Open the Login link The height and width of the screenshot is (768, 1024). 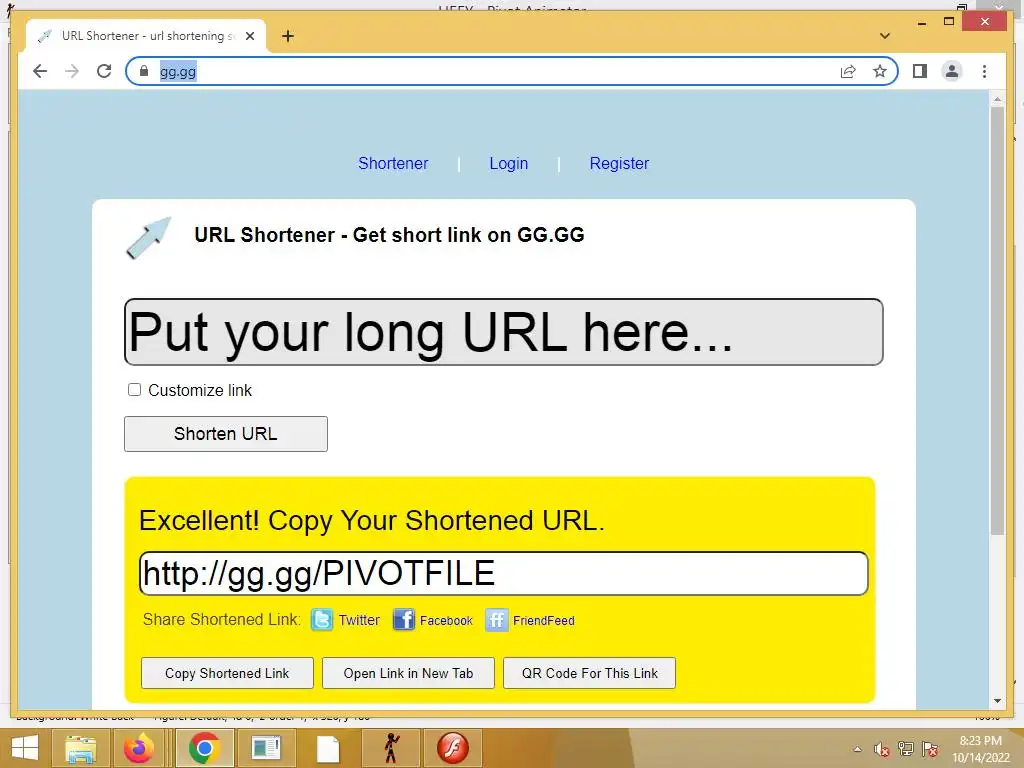pos(509,163)
